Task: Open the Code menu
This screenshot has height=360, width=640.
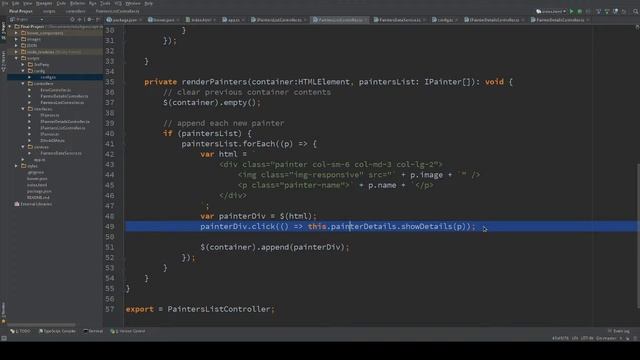Action: click(61, 3)
